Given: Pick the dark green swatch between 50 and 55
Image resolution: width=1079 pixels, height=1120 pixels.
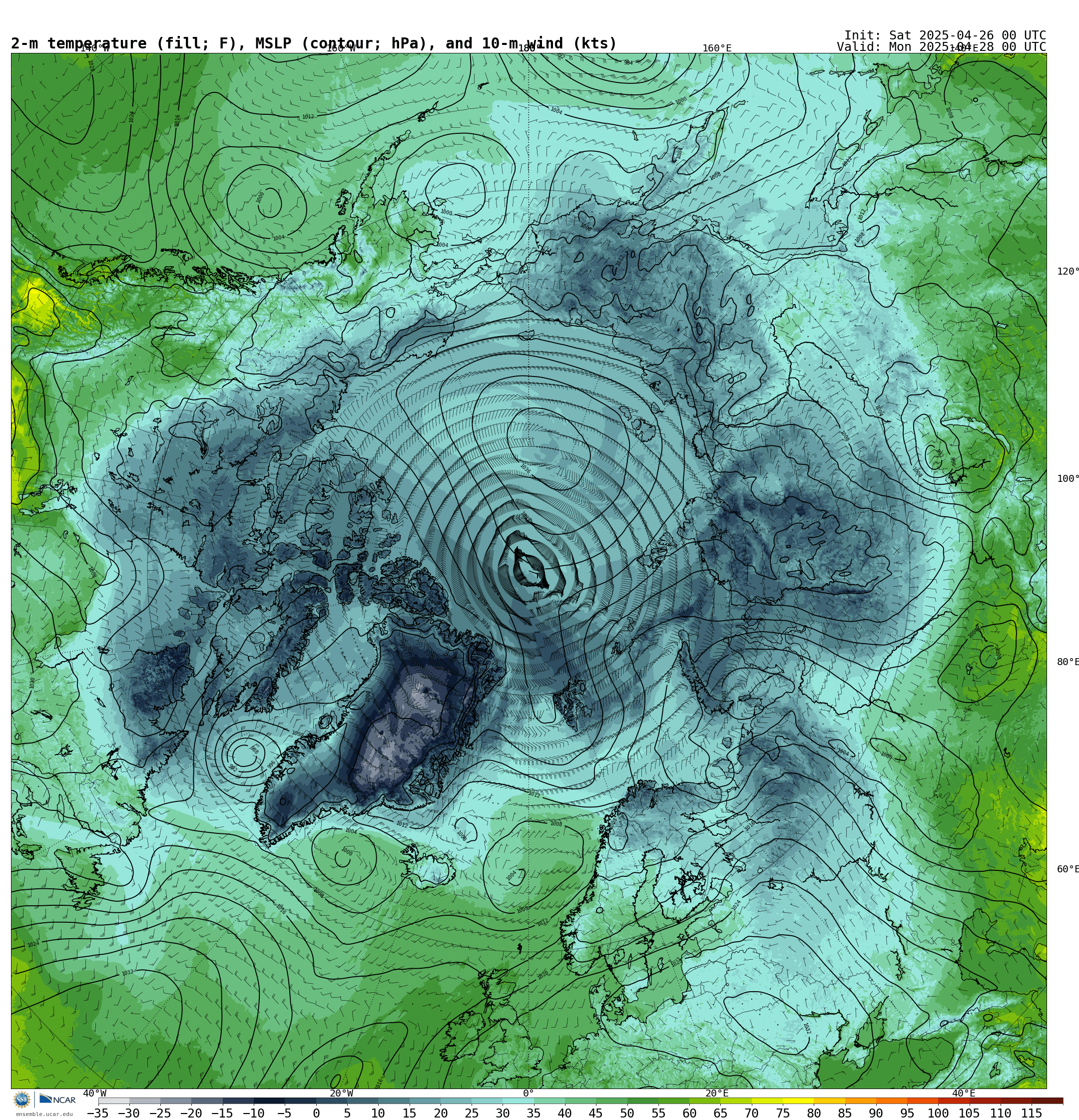Looking at the screenshot, I should [x=643, y=1101].
